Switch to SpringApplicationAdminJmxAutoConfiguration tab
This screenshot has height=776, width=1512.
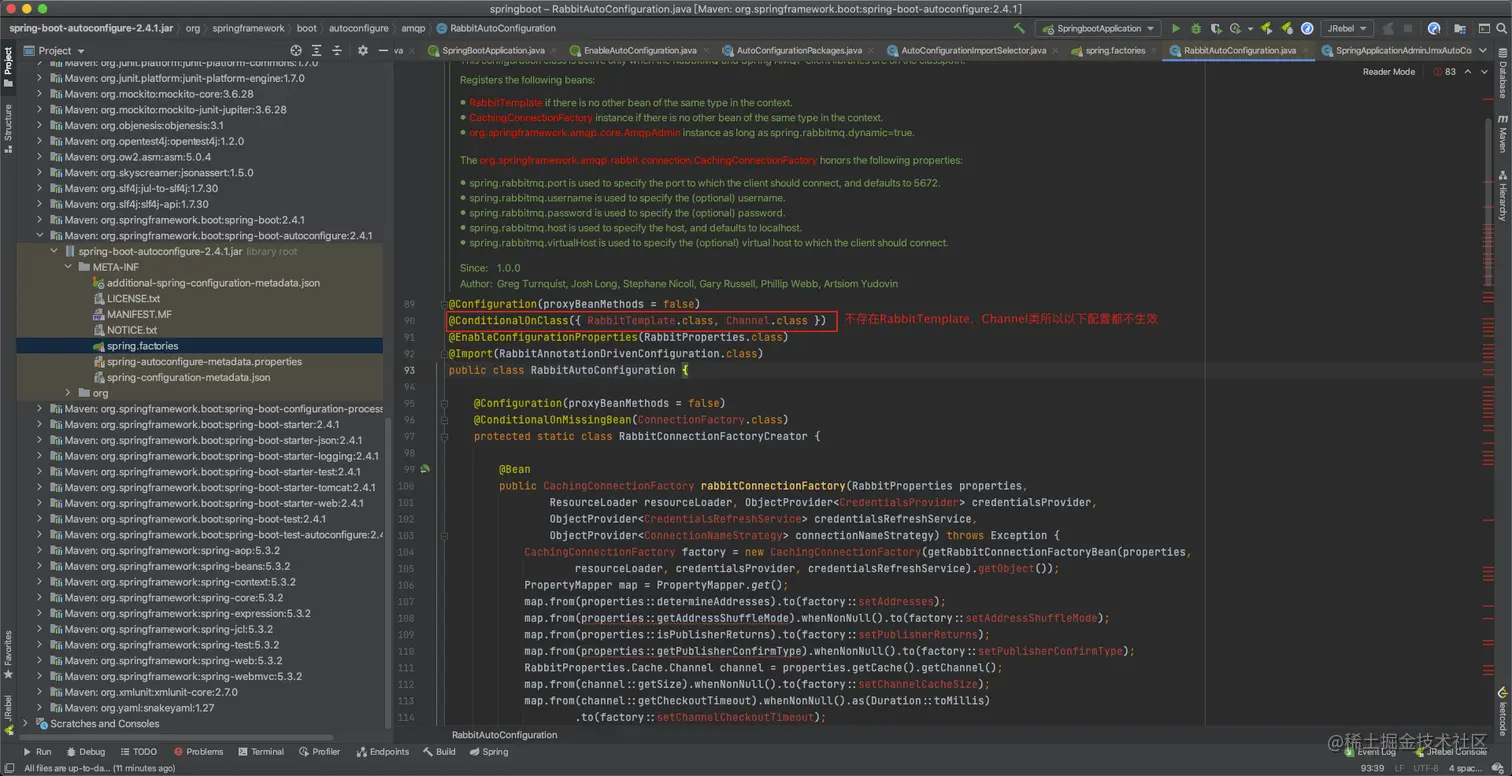(x=1404, y=50)
